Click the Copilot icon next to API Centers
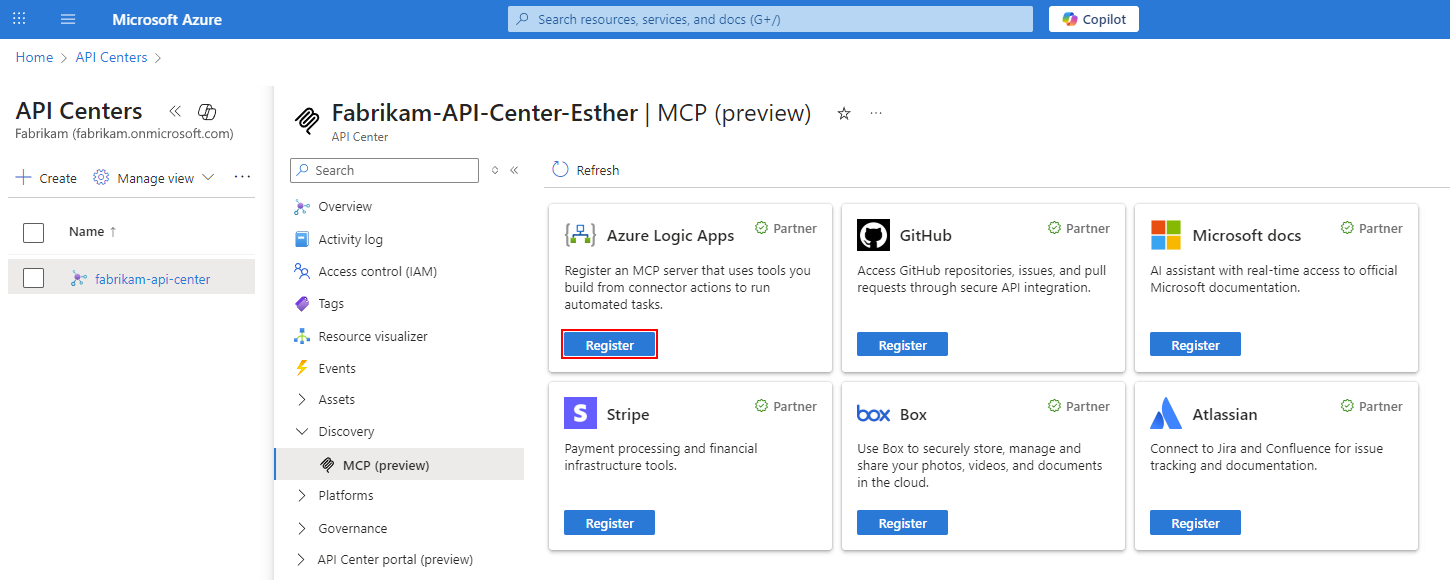This screenshot has height=580, width=1450. point(207,111)
